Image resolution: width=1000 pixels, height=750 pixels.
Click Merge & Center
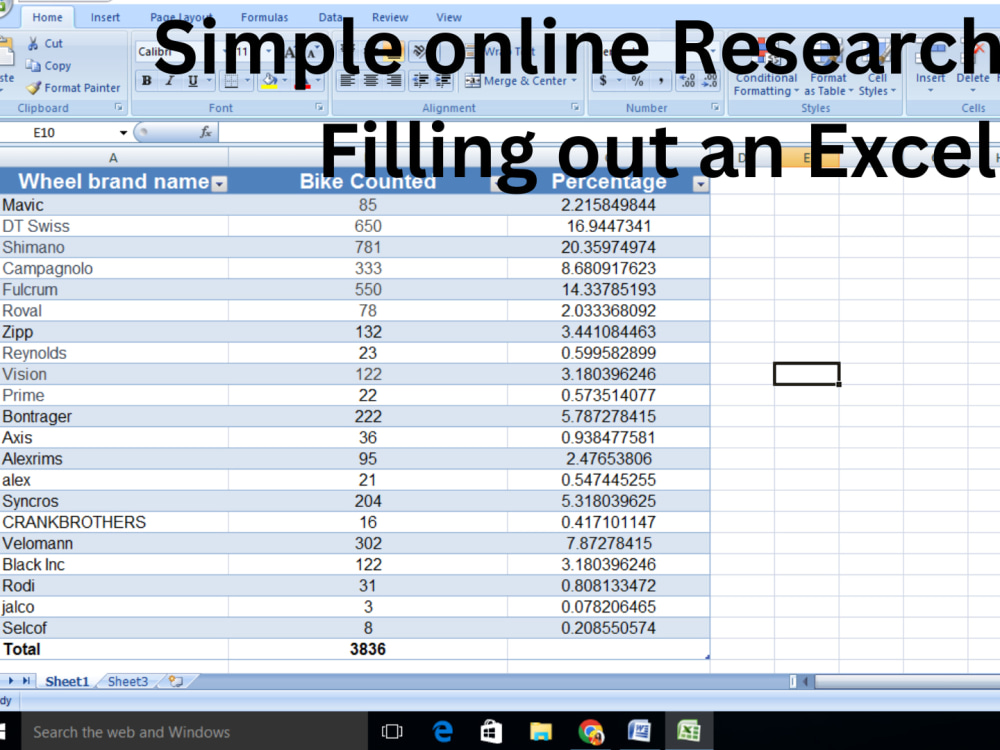tap(516, 81)
